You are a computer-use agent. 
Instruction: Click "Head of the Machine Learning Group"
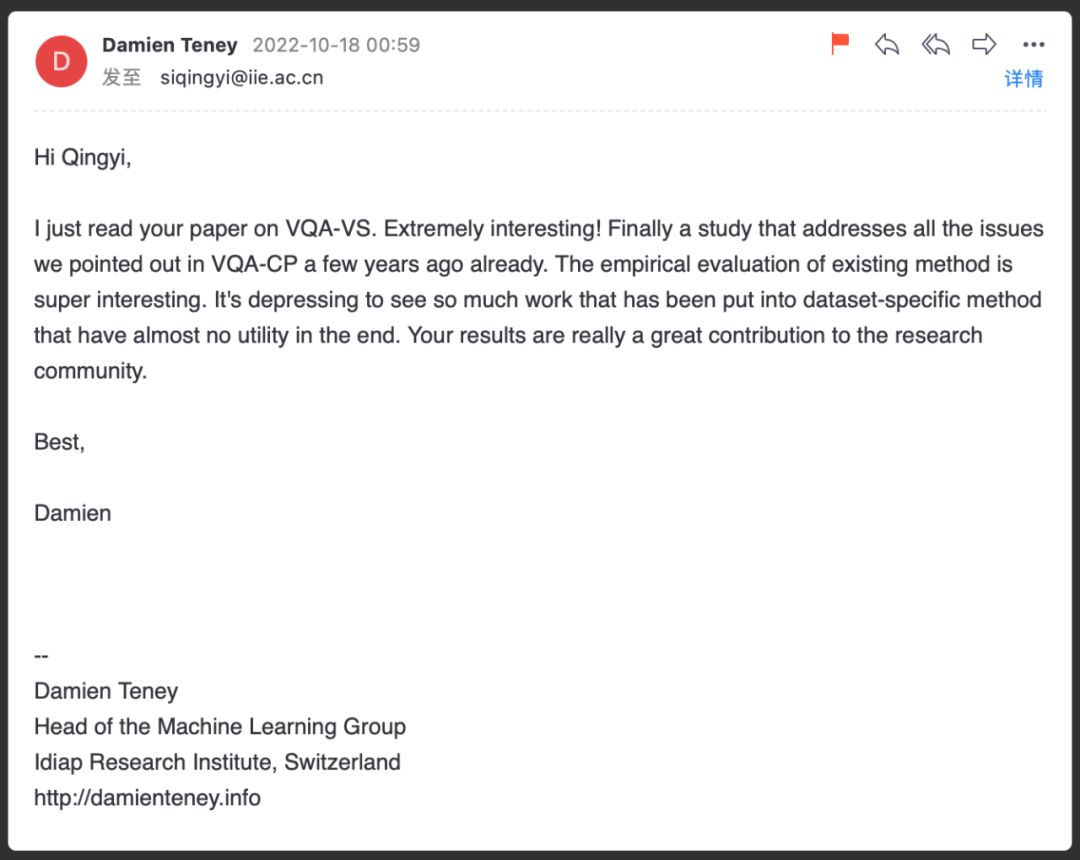[220, 726]
